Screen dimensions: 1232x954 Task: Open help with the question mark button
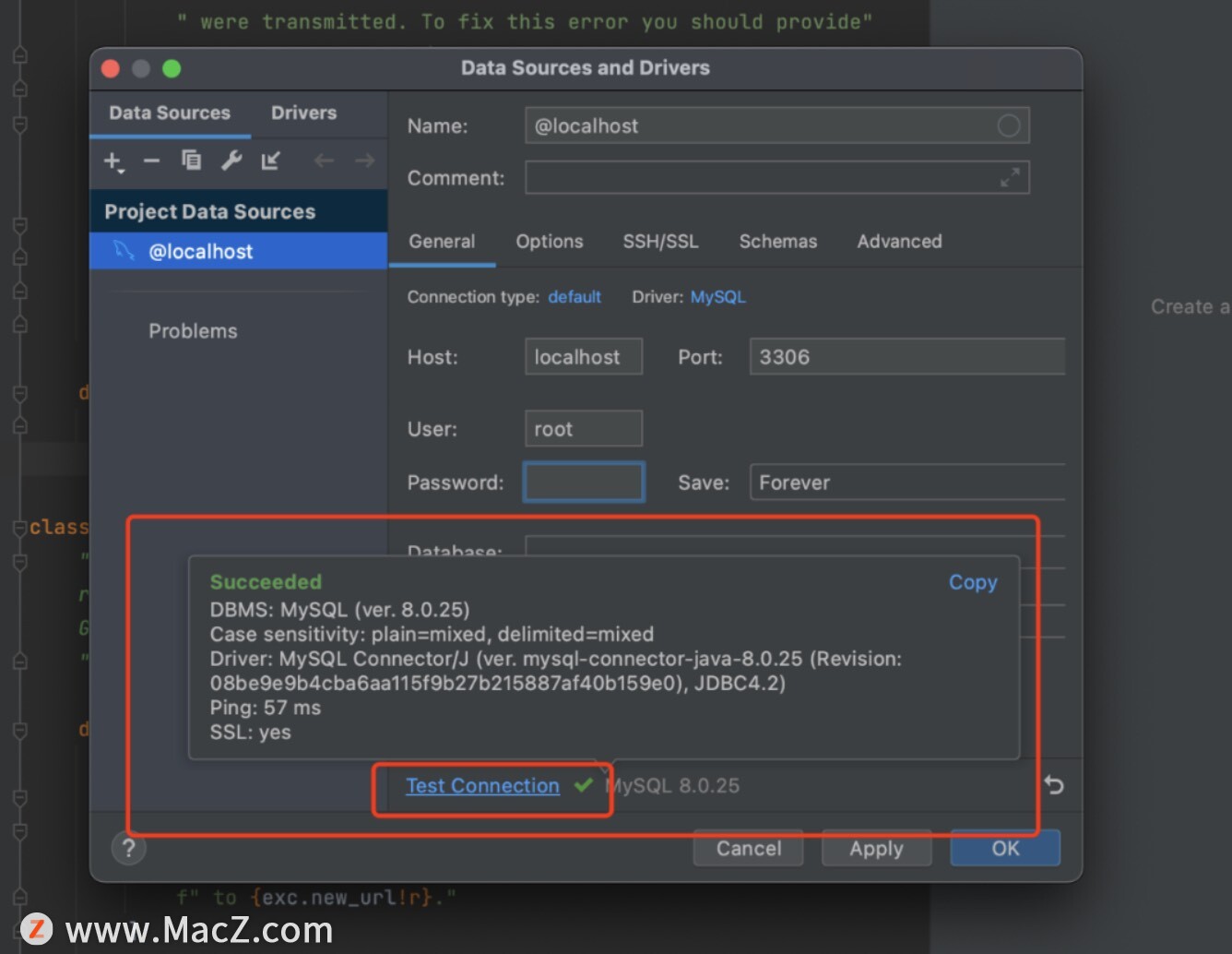(x=129, y=848)
